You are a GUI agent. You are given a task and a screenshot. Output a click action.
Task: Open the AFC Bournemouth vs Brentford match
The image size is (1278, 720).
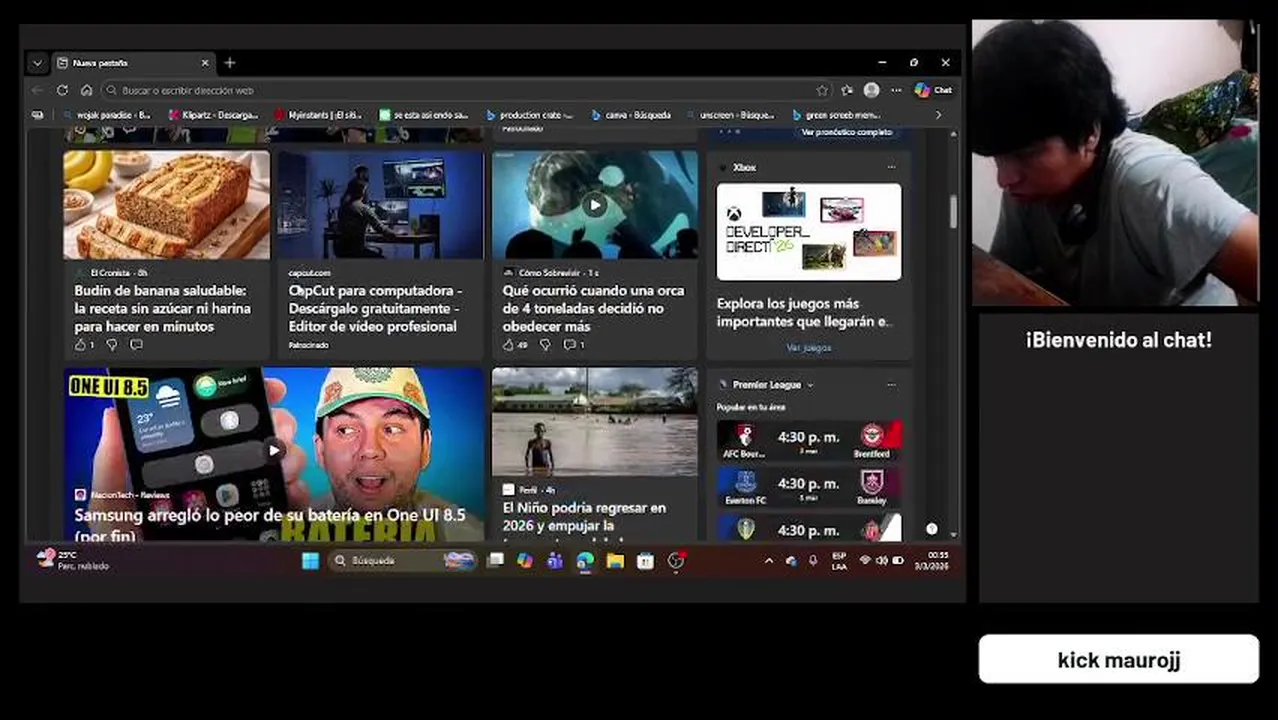(809, 440)
